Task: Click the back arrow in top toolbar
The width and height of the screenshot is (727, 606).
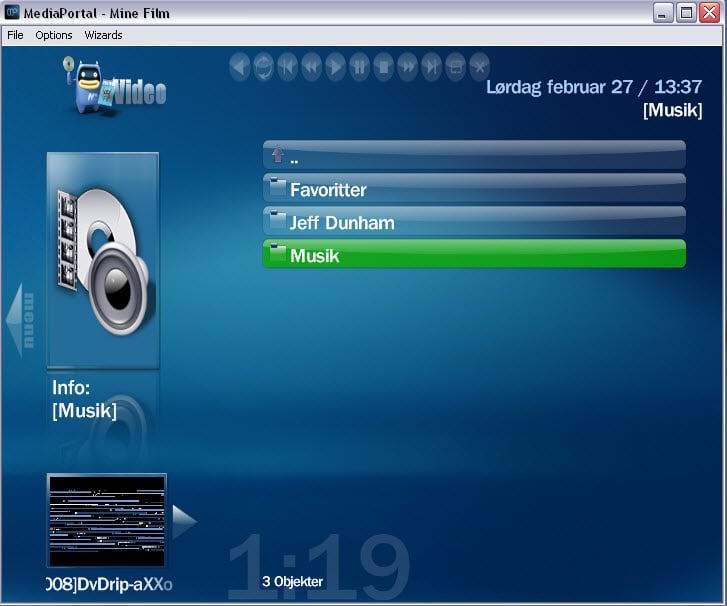Action: pos(240,67)
